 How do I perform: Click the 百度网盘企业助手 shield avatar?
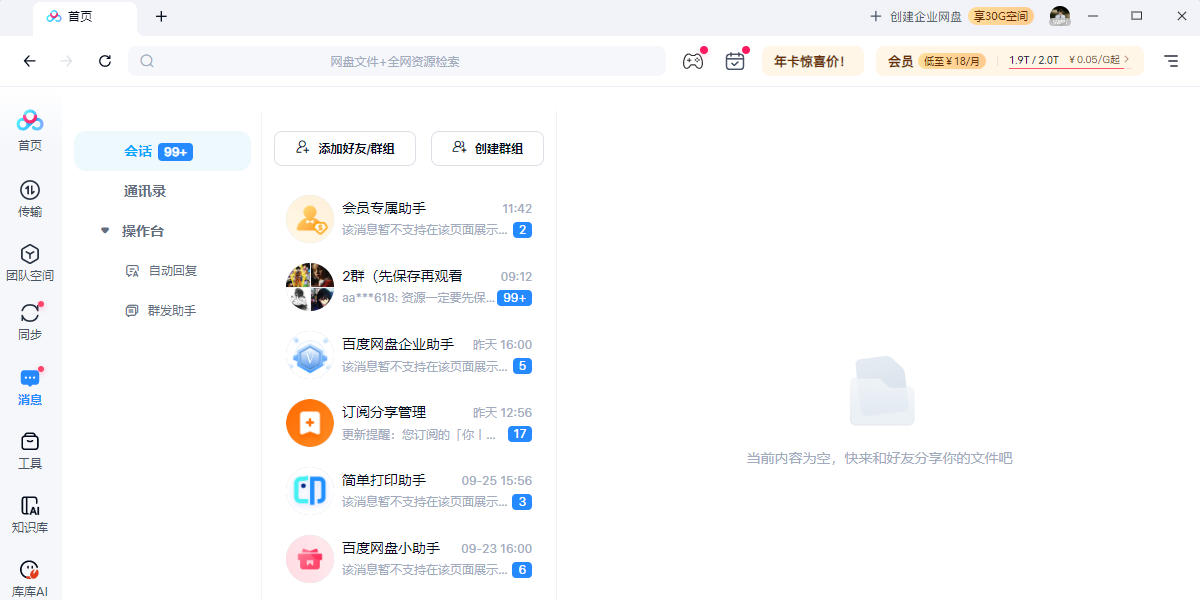pyautogui.click(x=310, y=355)
